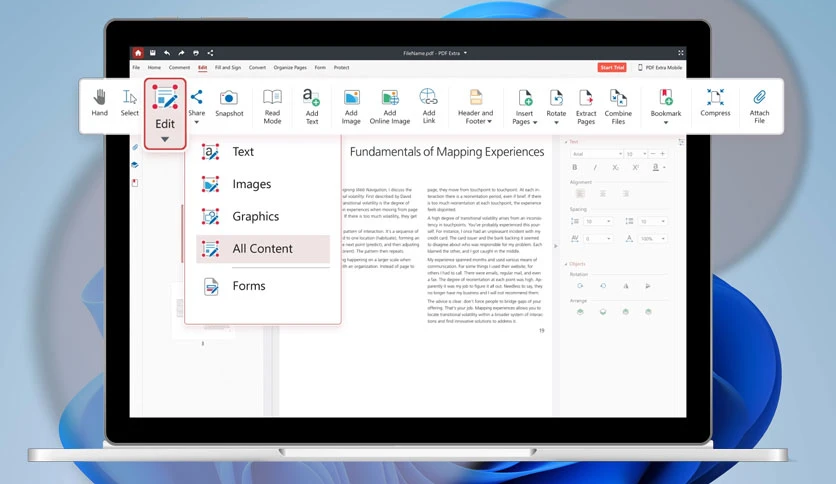The width and height of the screenshot is (836, 484).
Task: Choose Forms from the Edit menu
Action: (x=263, y=286)
